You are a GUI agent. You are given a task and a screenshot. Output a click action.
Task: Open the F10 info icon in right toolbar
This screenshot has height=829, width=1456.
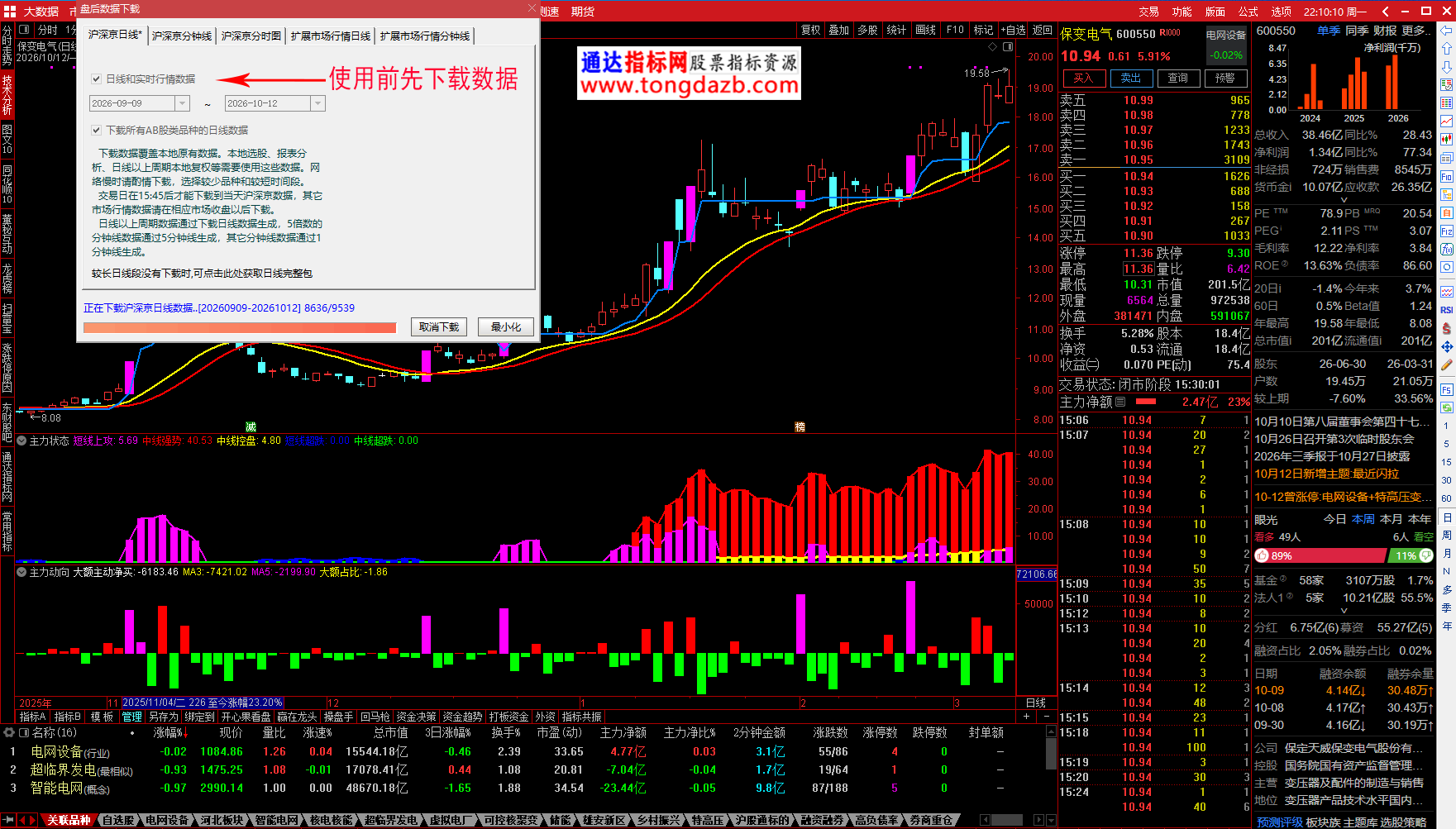tap(1447, 176)
